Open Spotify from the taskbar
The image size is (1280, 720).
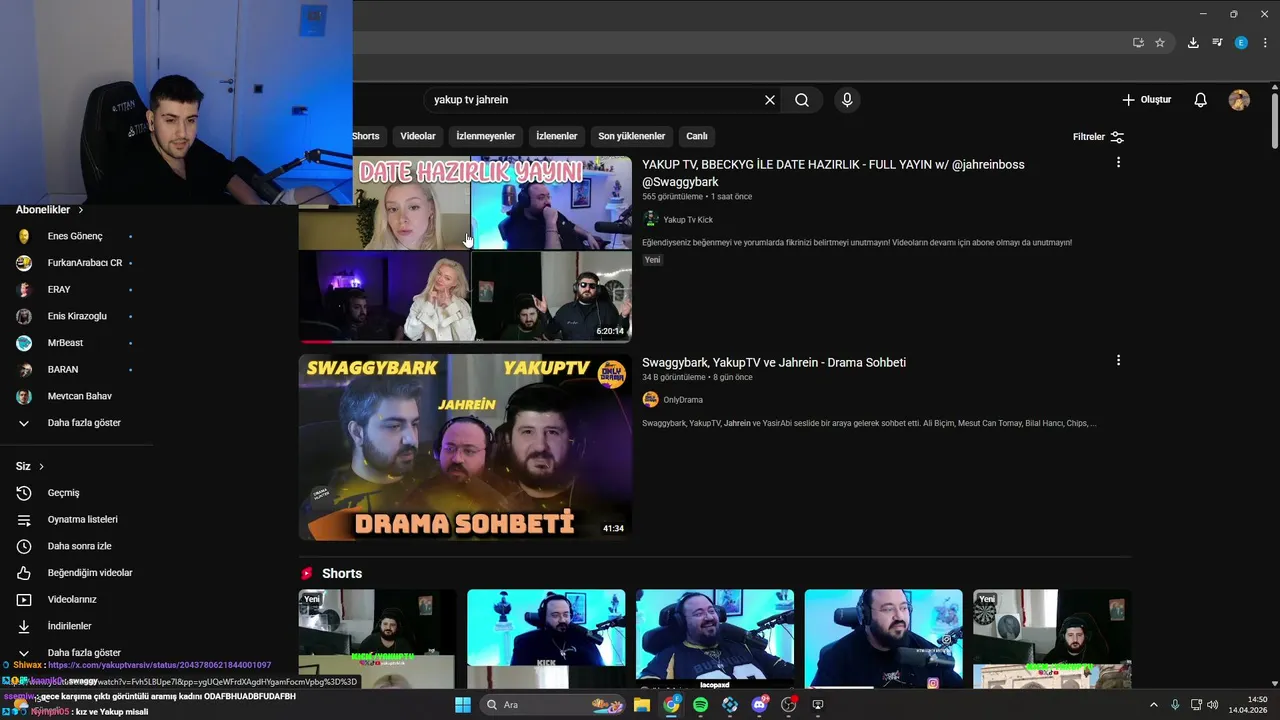coord(700,705)
